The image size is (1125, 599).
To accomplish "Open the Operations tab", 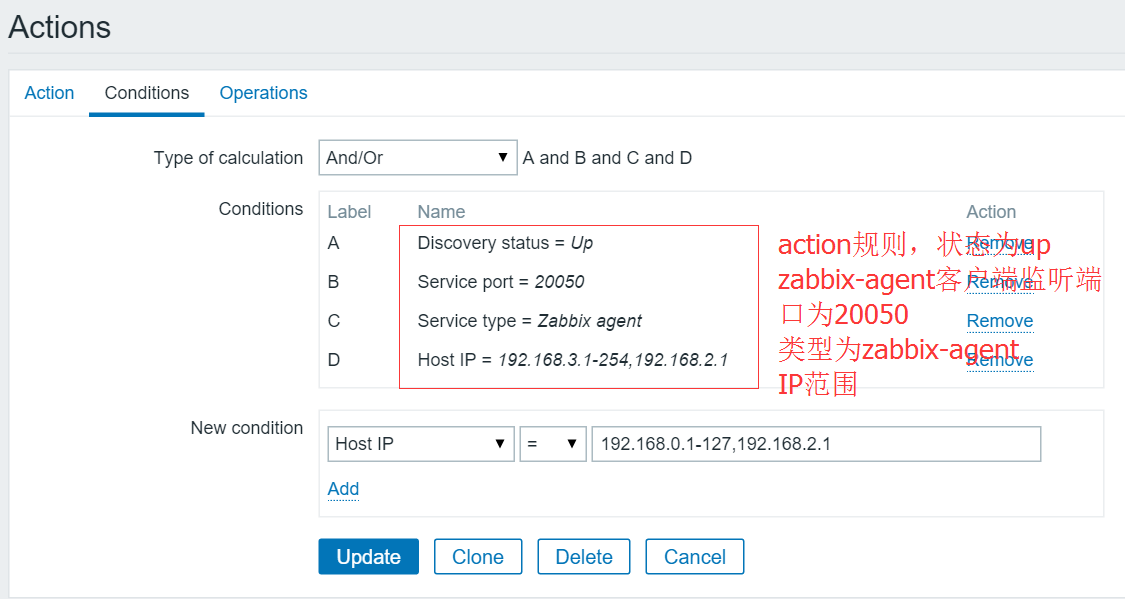I will pyautogui.click(x=263, y=92).
